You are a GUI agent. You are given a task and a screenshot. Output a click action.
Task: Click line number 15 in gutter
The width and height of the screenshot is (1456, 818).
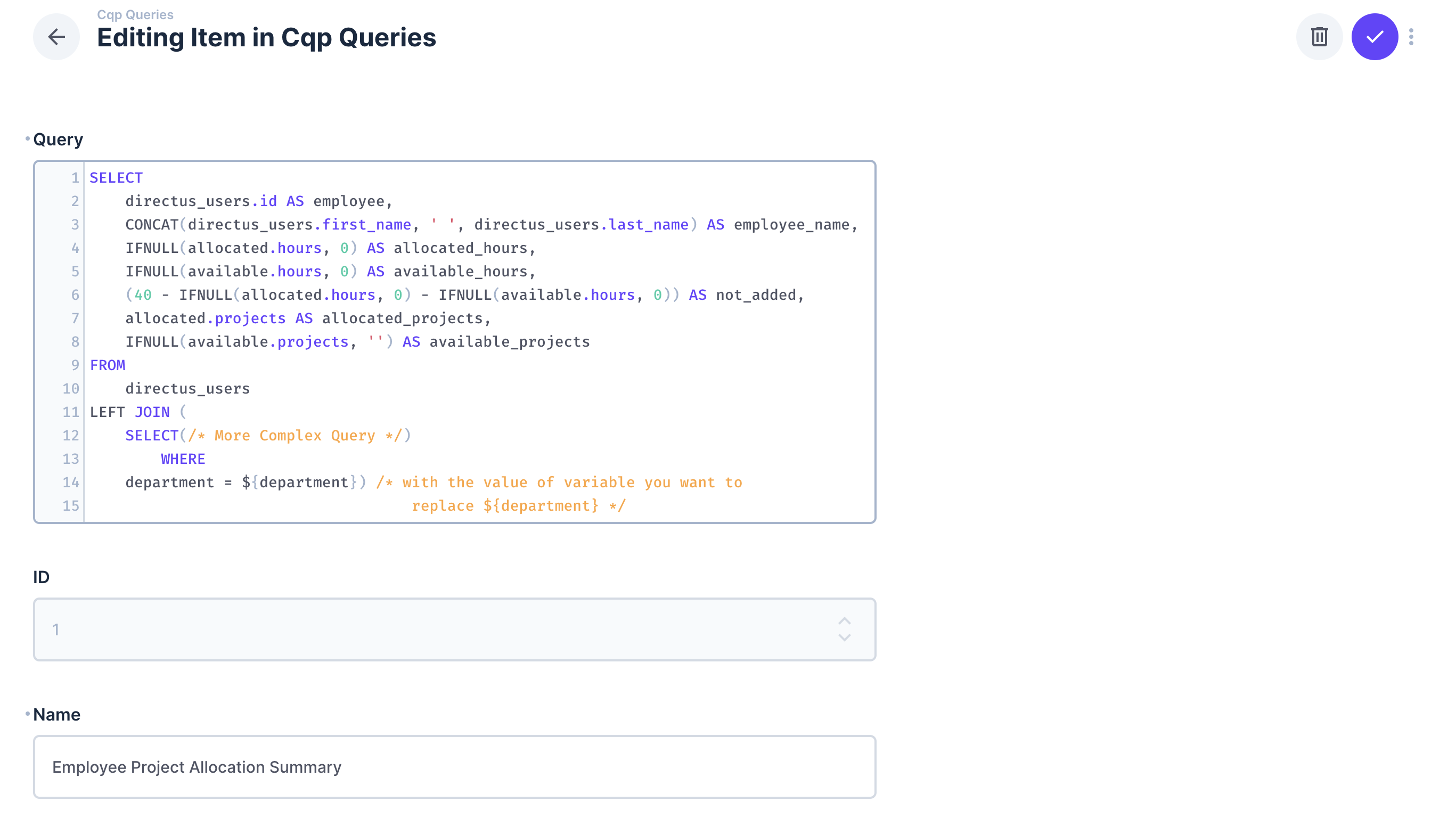(71, 506)
